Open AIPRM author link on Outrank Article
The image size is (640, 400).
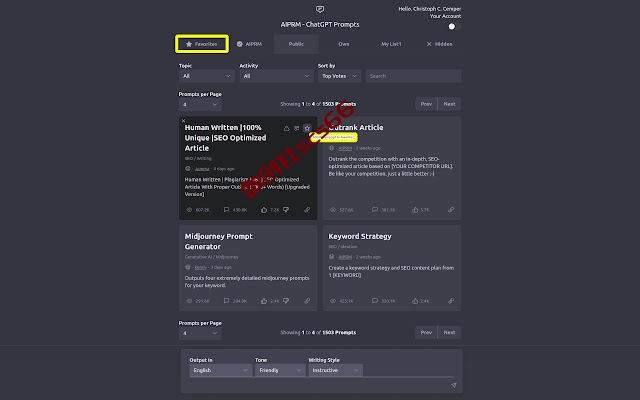(x=345, y=148)
